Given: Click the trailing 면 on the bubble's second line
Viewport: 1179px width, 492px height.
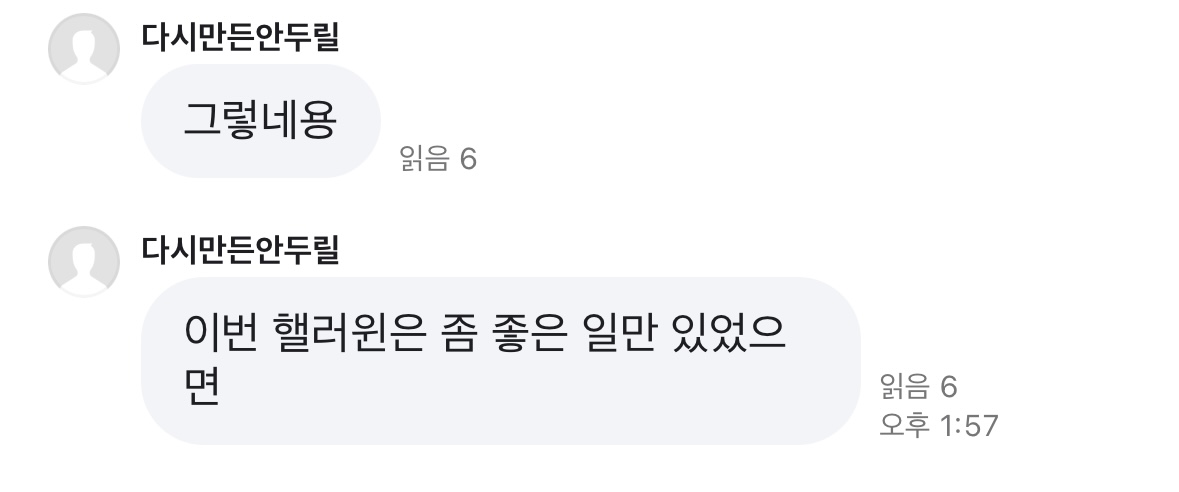Looking at the screenshot, I should click(x=202, y=387).
